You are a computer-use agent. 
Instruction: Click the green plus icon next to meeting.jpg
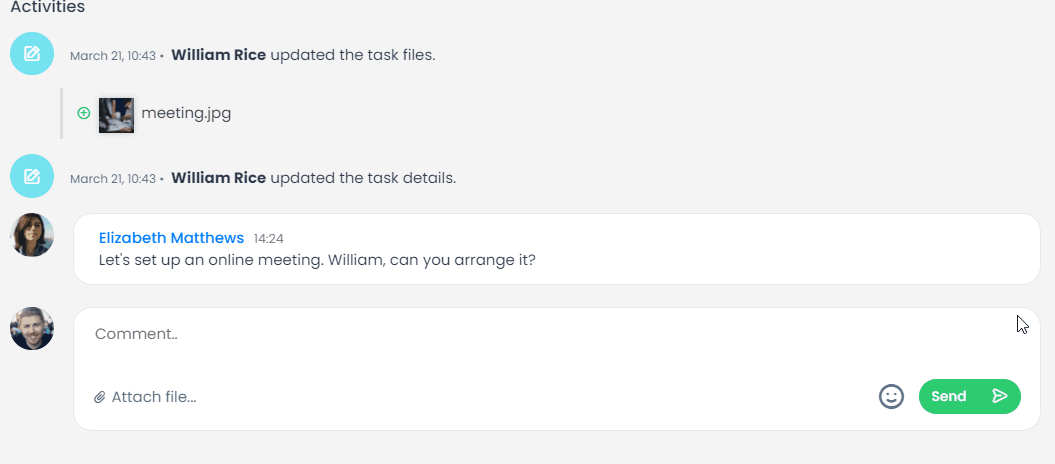click(84, 113)
